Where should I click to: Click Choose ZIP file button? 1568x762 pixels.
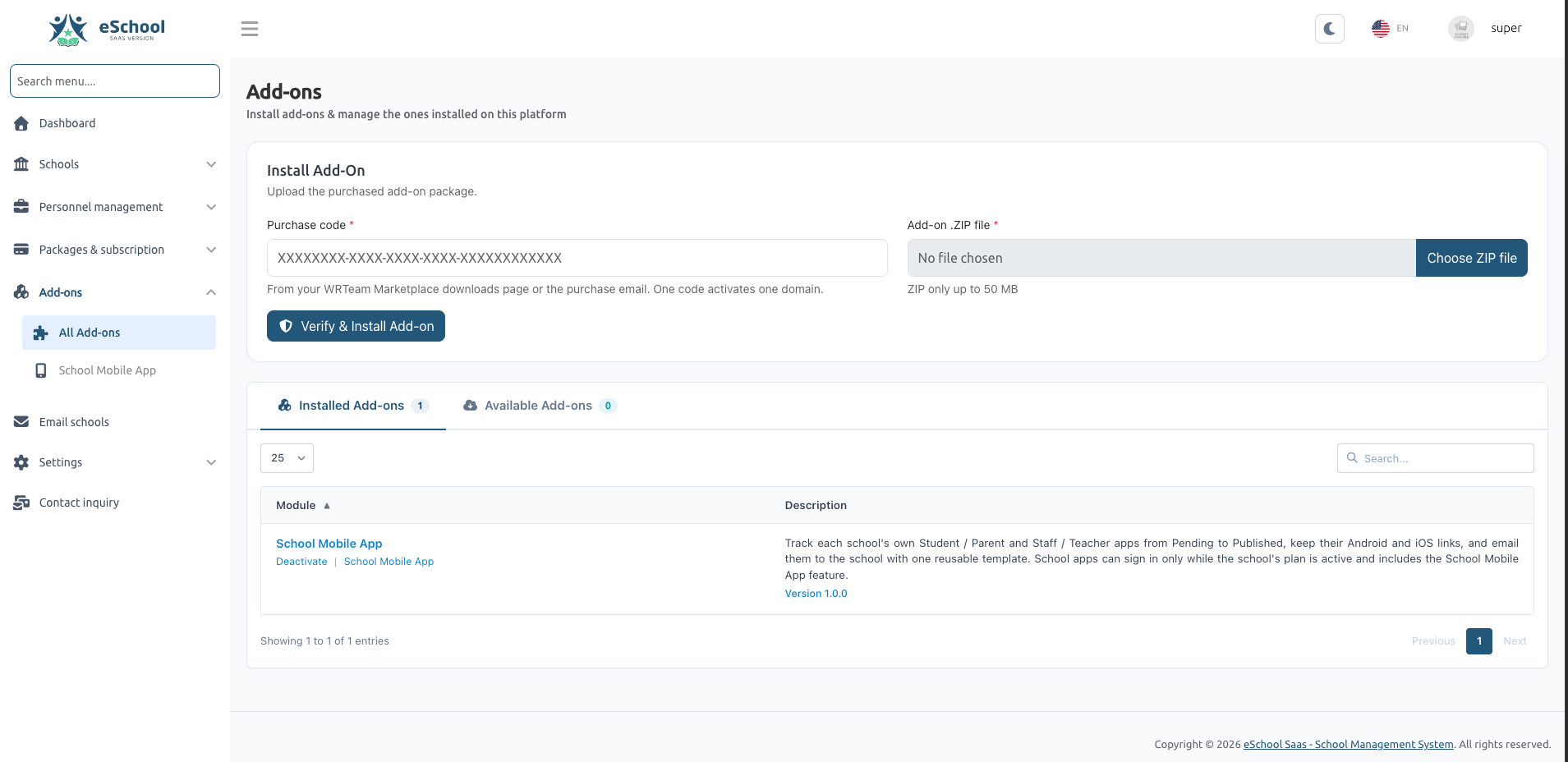[x=1471, y=258]
